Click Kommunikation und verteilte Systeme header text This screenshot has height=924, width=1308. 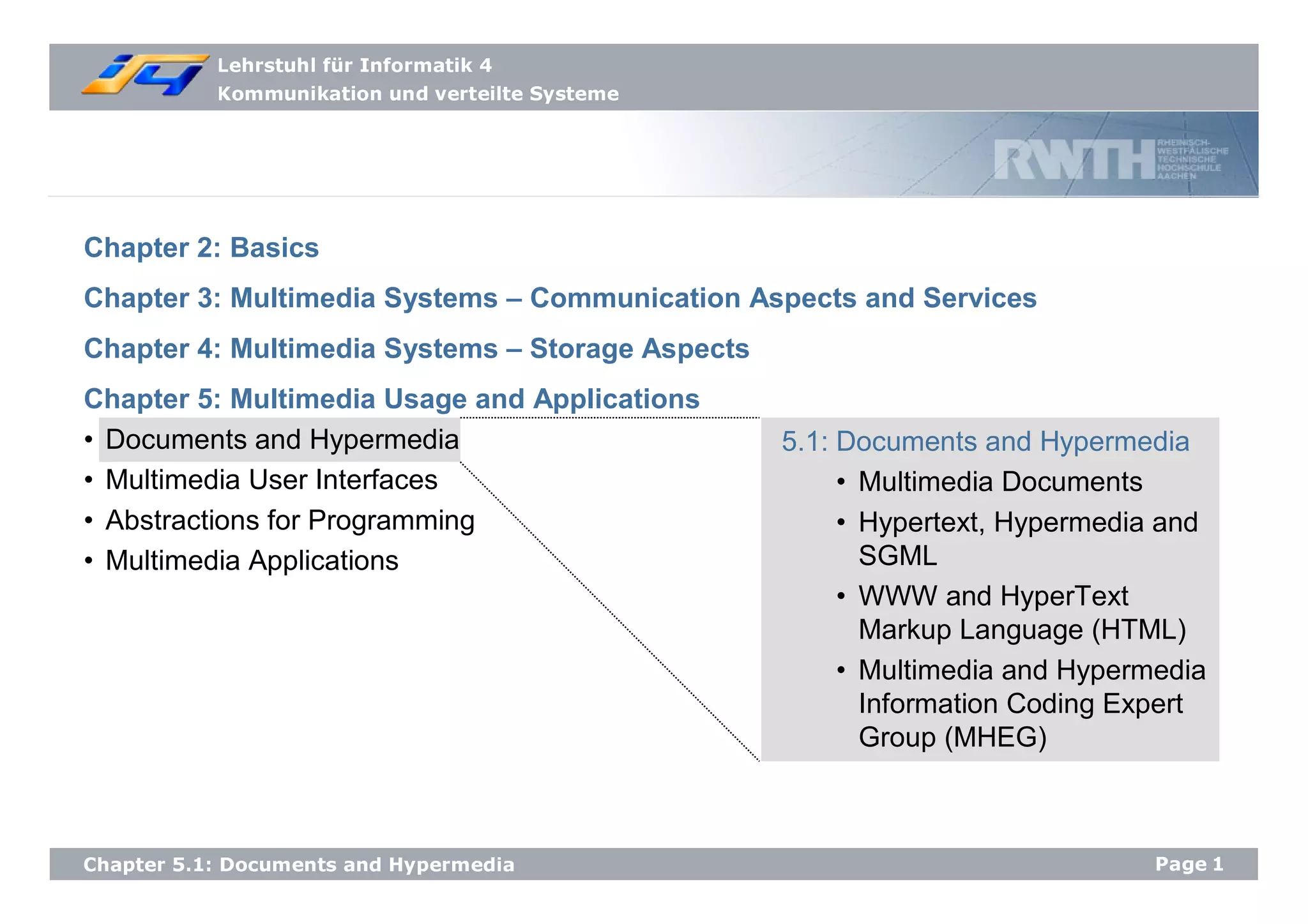point(418,94)
